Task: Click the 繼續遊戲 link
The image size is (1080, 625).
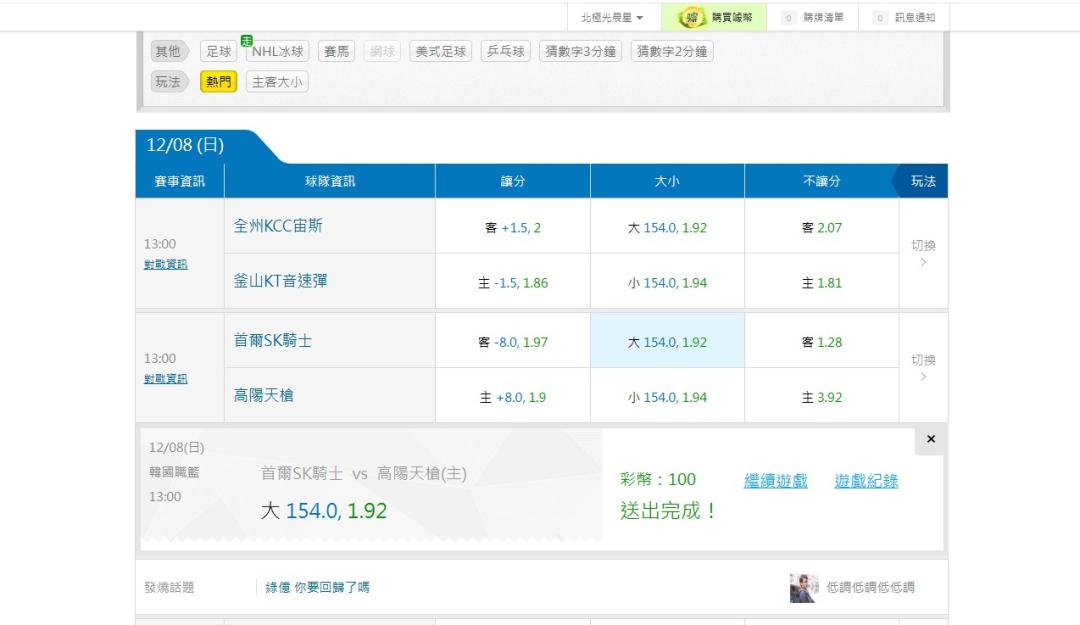Action: pyautogui.click(x=776, y=481)
